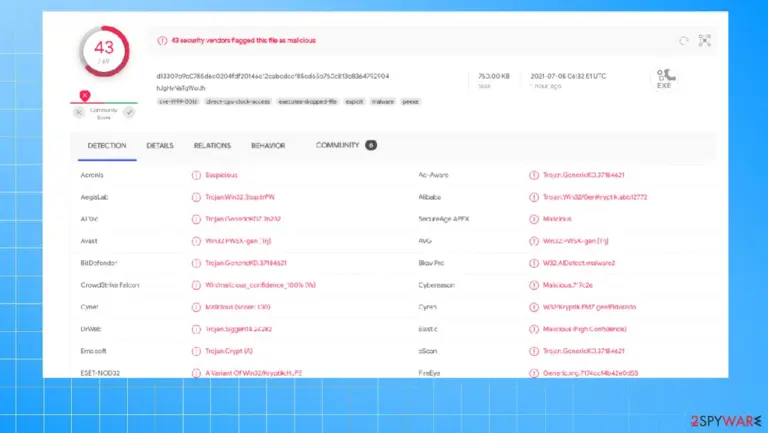Click the FireEye detection warning icon
Viewport: 768px width, 433px height.
coord(534,373)
